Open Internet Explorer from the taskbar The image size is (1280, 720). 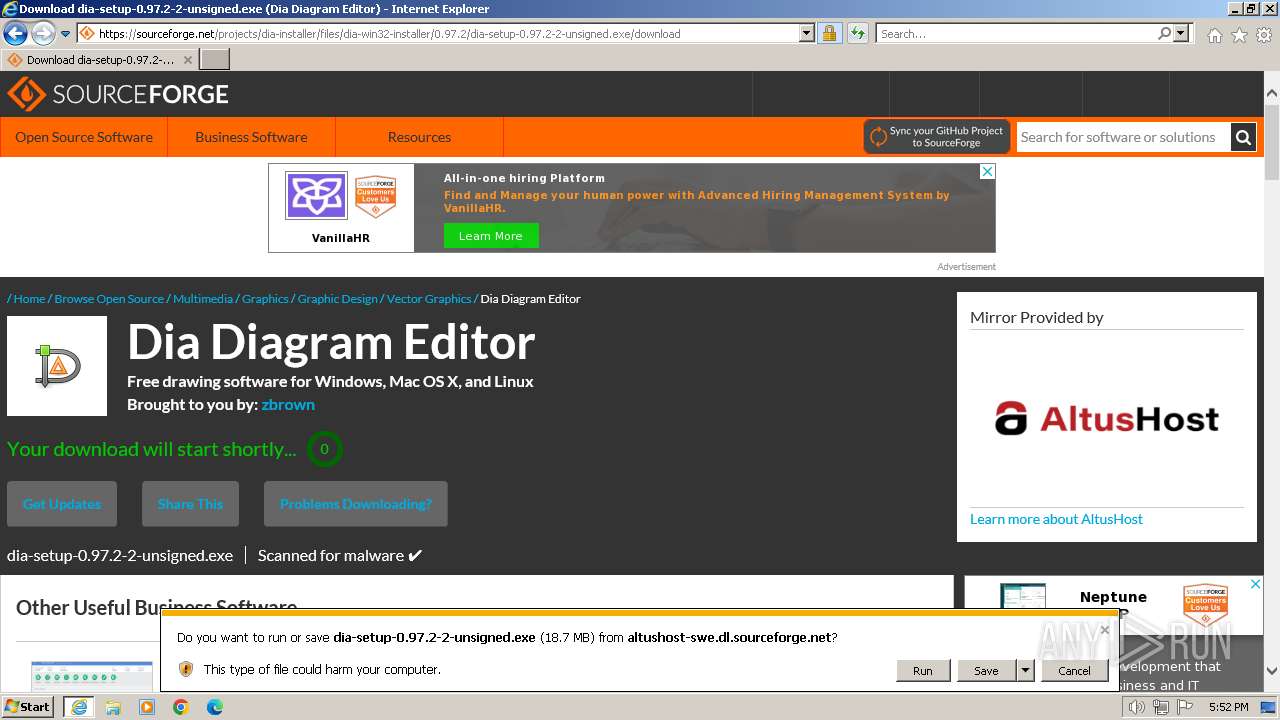point(78,707)
